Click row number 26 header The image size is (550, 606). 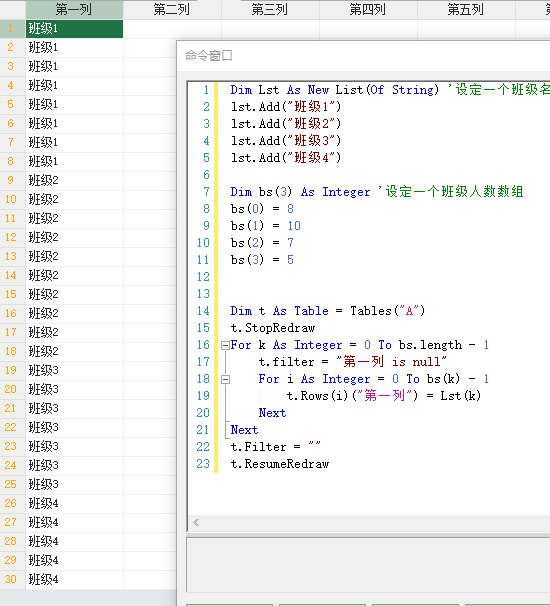point(12,503)
